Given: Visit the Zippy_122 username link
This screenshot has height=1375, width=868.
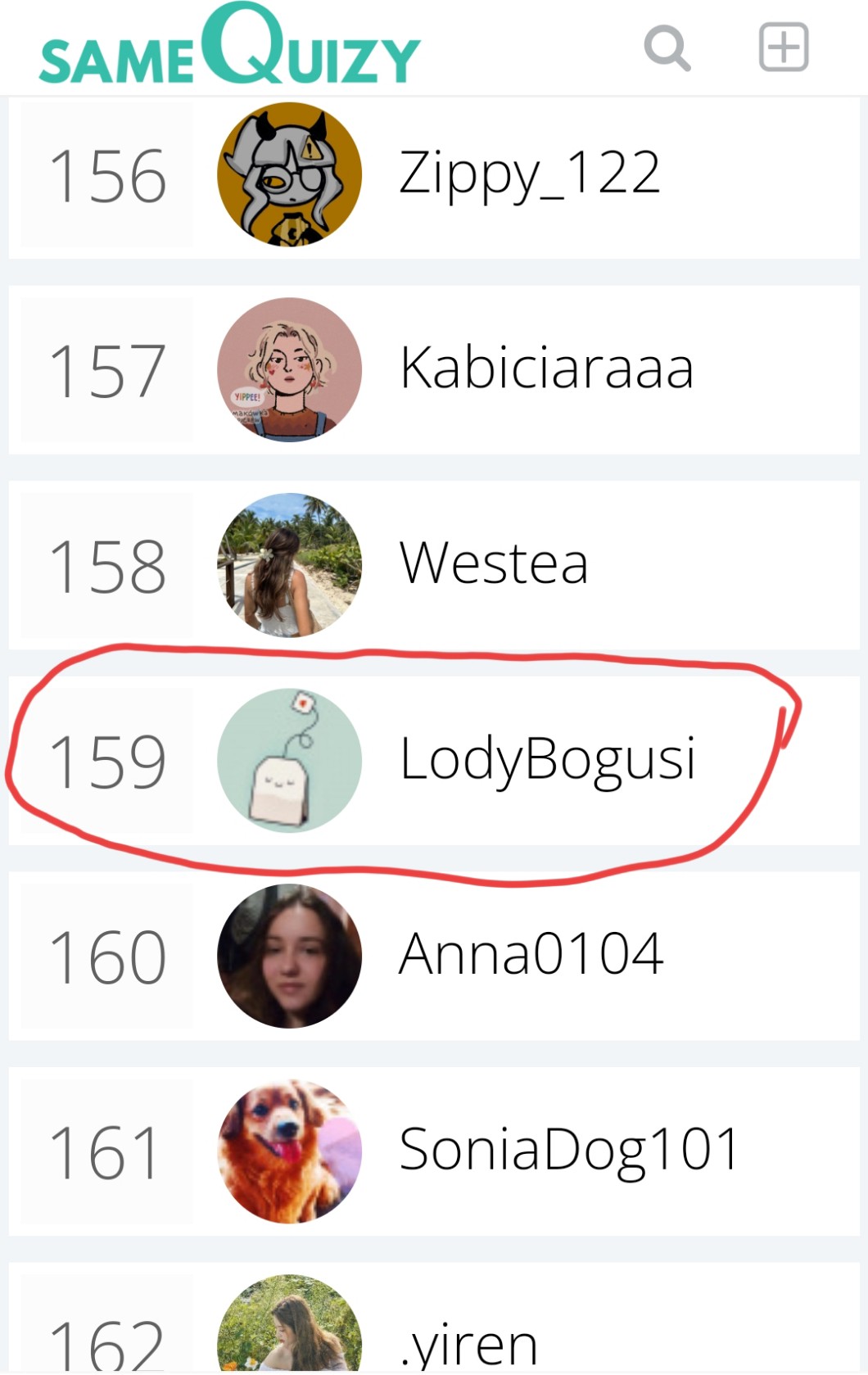Looking at the screenshot, I should [x=529, y=175].
